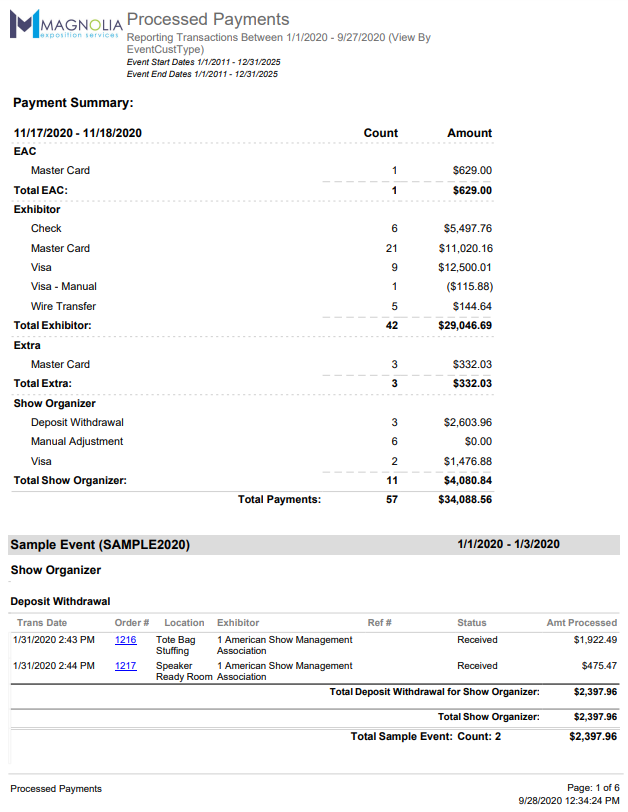This screenshot has width=628, height=812.
Task: Click the Payment Summary heading
Action: pos(73,103)
